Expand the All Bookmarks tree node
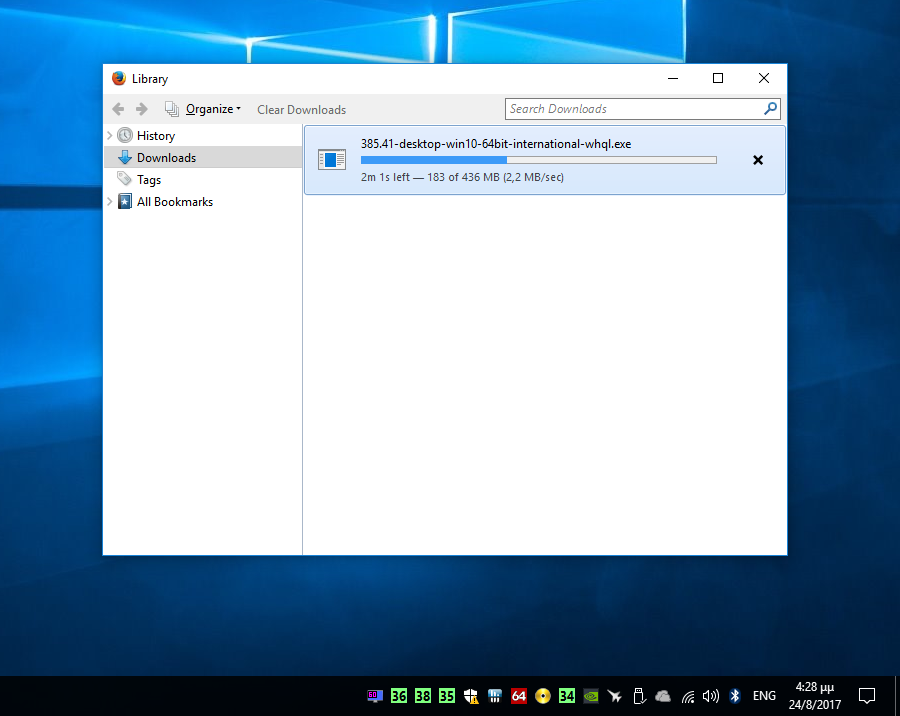900x716 pixels. pyautogui.click(x=110, y=201)
